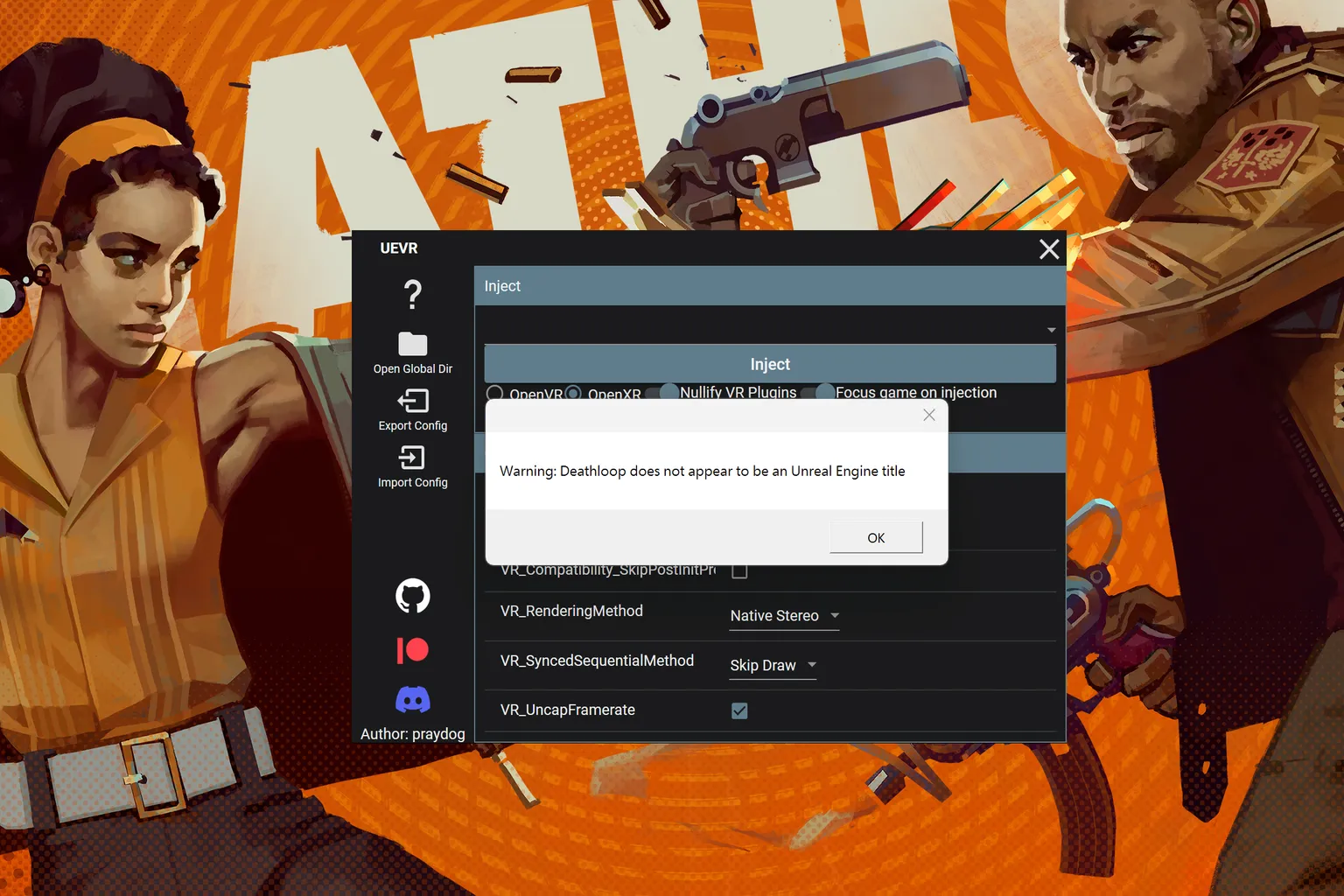This screenshot has width=1344, height=896.
Task: Uncheck the VR_UncapFramerate checkbox
Action: (739, 710)
